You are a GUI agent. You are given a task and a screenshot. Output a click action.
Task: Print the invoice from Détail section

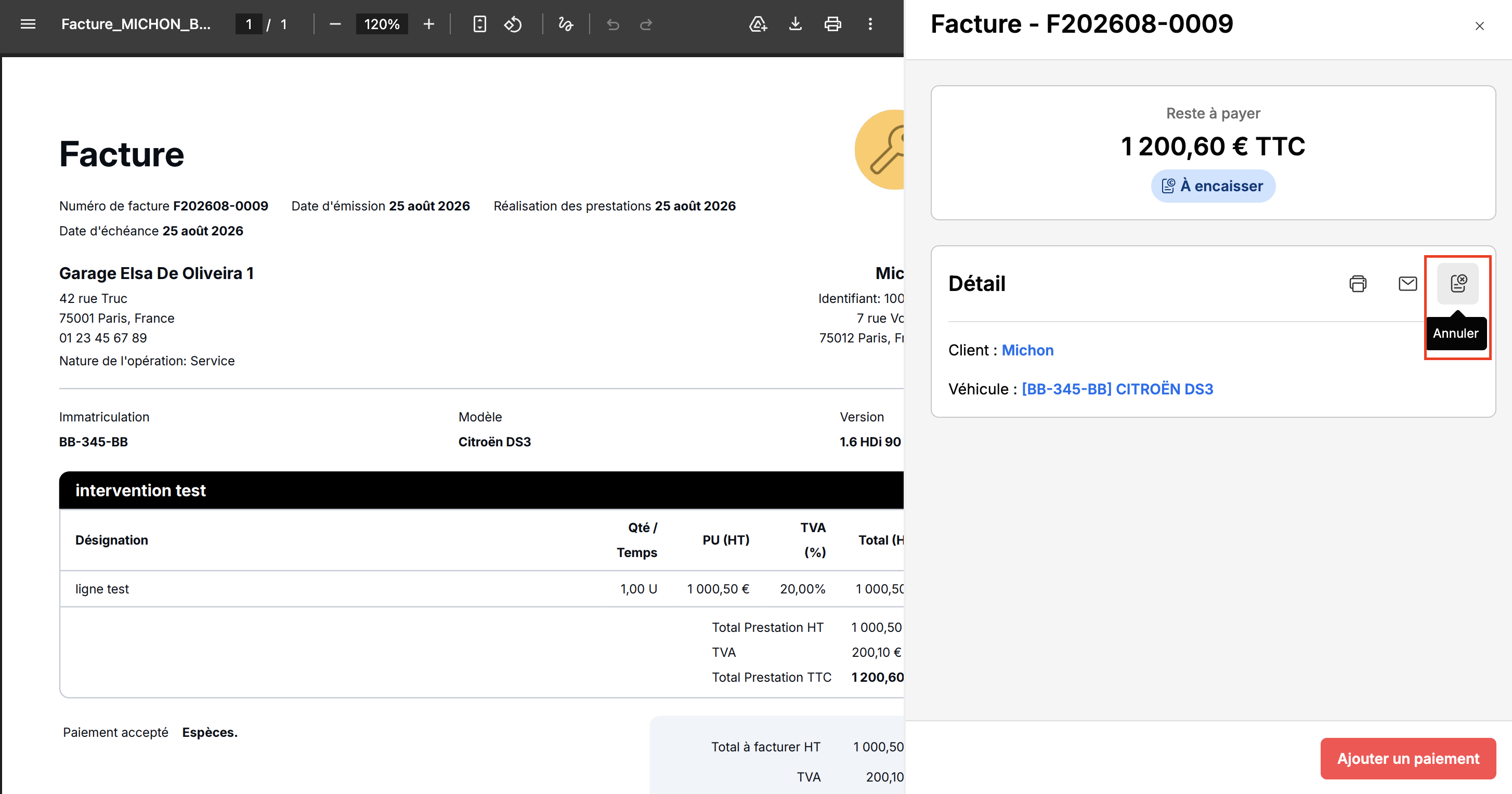(x=1358, y=284)
